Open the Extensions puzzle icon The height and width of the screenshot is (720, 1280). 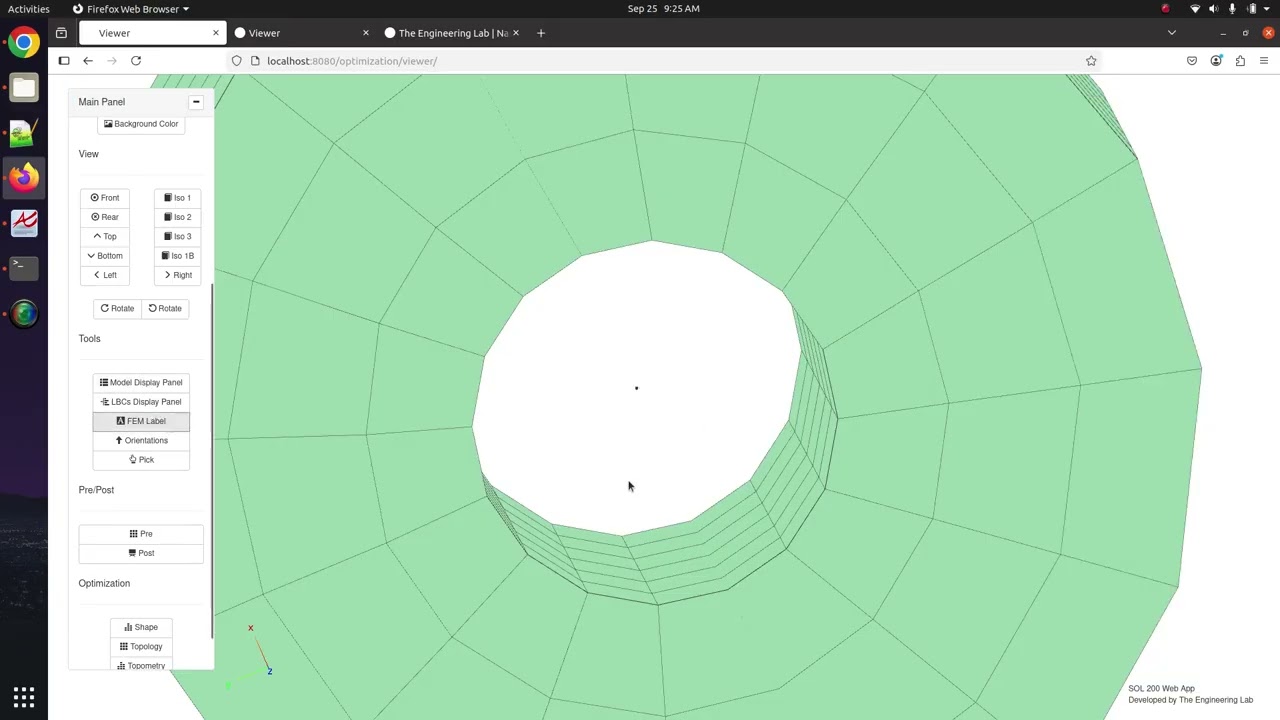(1240, 61)
